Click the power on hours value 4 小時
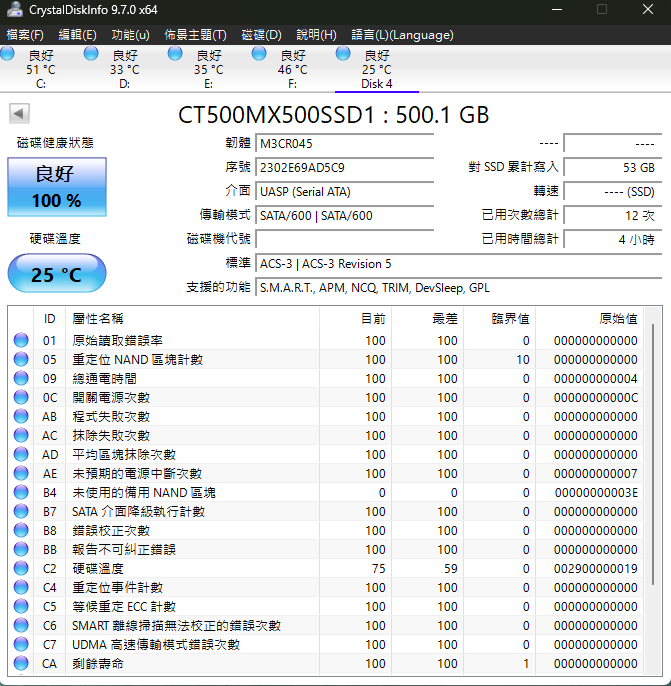 pos(613,240)
